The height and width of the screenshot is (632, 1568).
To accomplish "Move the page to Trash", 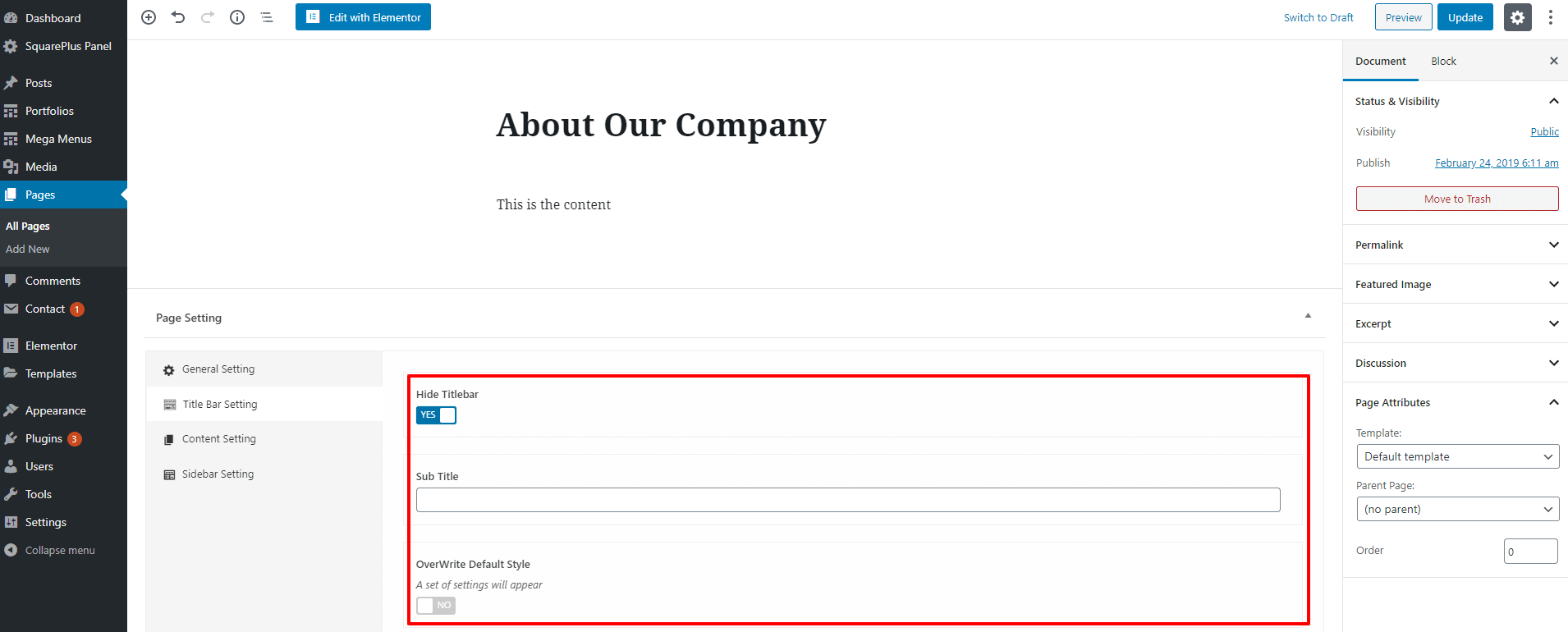I will pyautogui.click(x=1456, y=198).
